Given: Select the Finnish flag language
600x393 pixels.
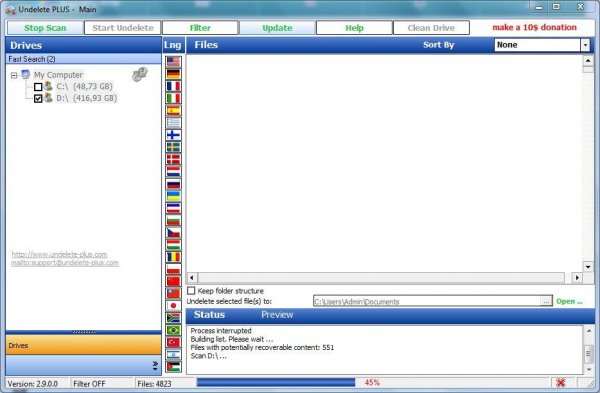Looking at the screenshot, I should pos(173,135).
